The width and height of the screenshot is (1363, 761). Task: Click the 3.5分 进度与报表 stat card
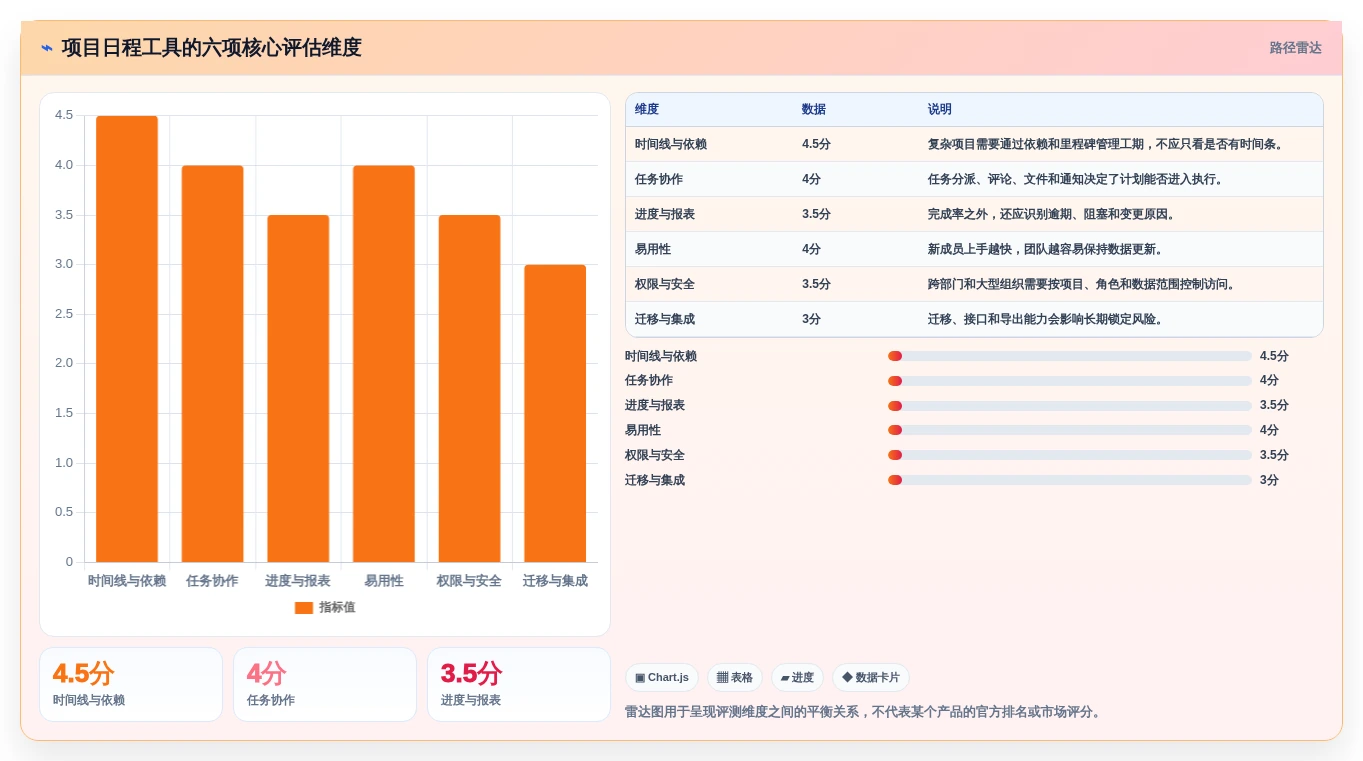519,684
